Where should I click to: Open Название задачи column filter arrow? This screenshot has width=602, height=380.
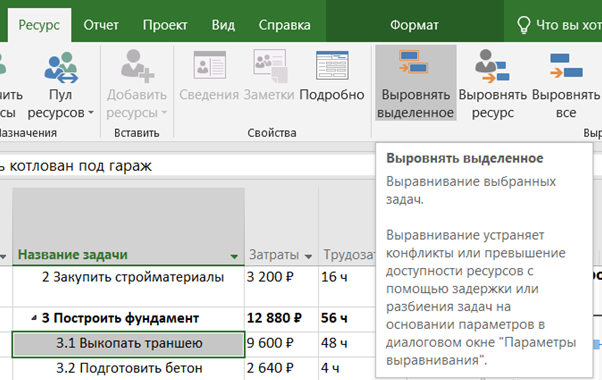234,256
